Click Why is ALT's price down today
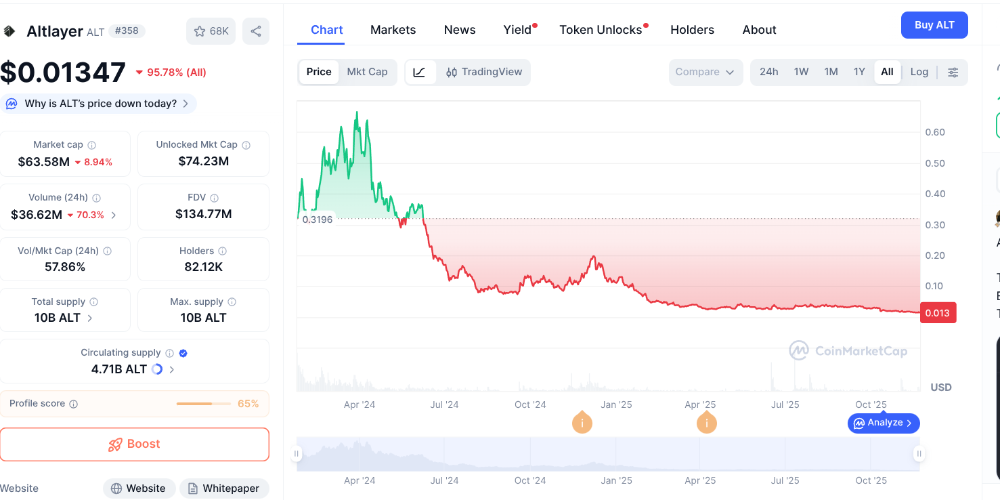The image size is (1000, 500). coord(99,104)
